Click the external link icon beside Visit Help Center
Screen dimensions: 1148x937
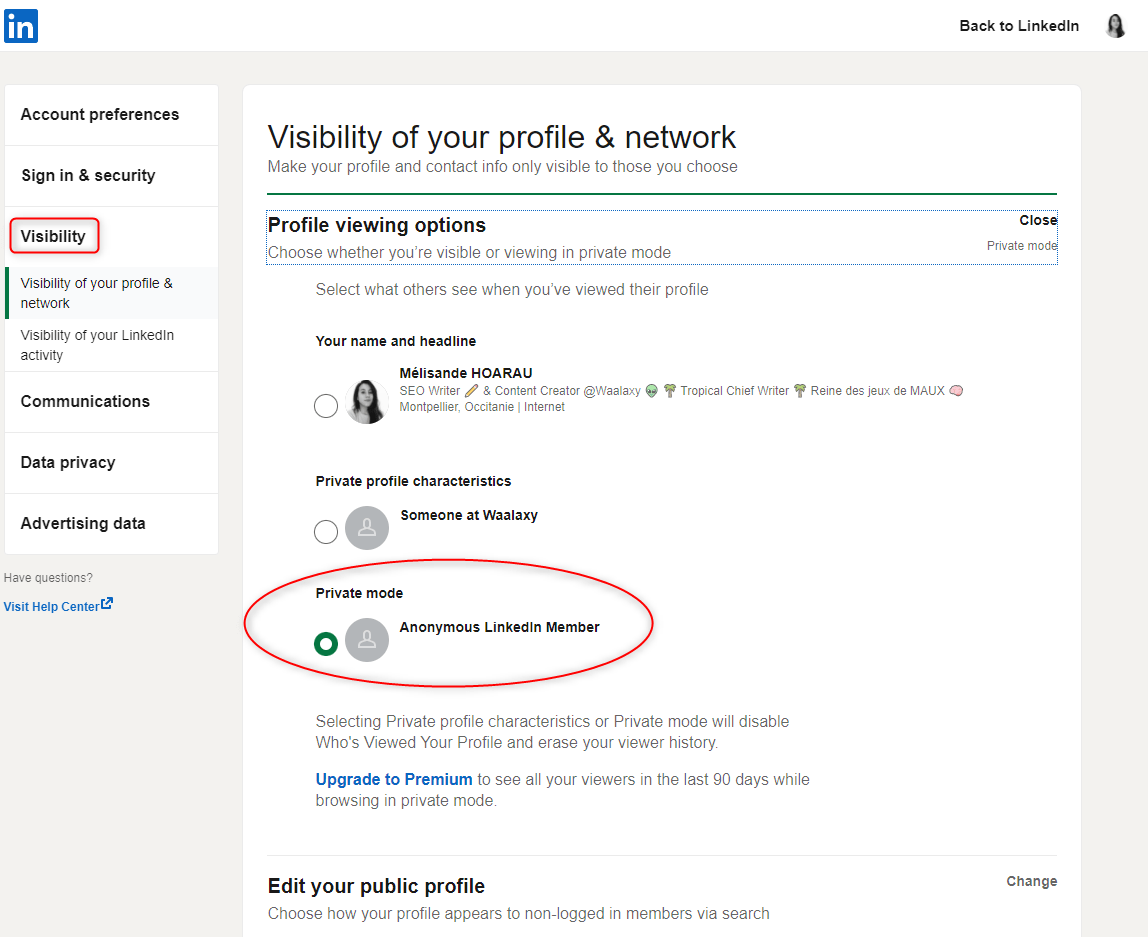click(x=108, y=604)
